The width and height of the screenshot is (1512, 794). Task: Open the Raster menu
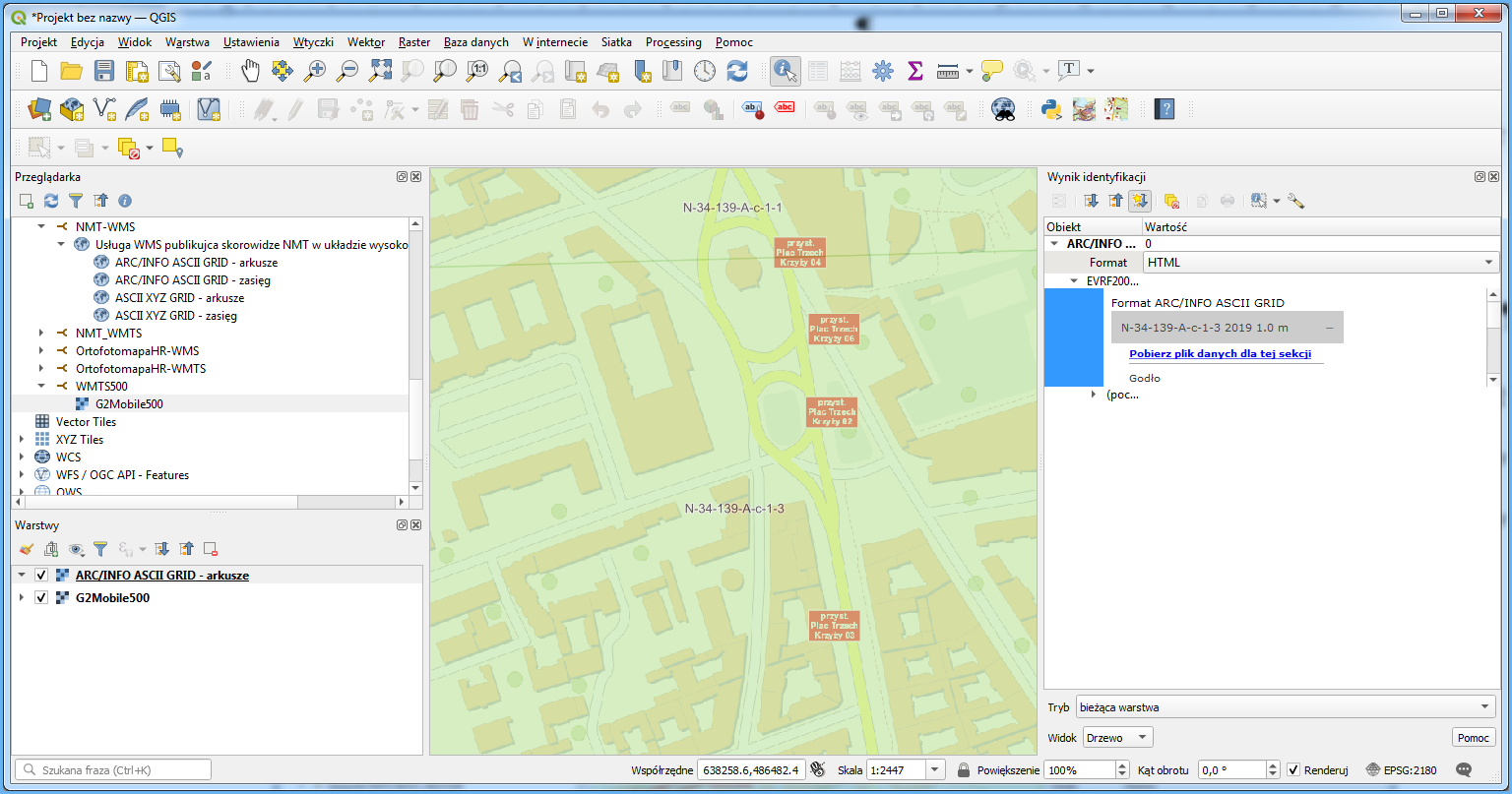pyautogui.click(x=414, y=42)
